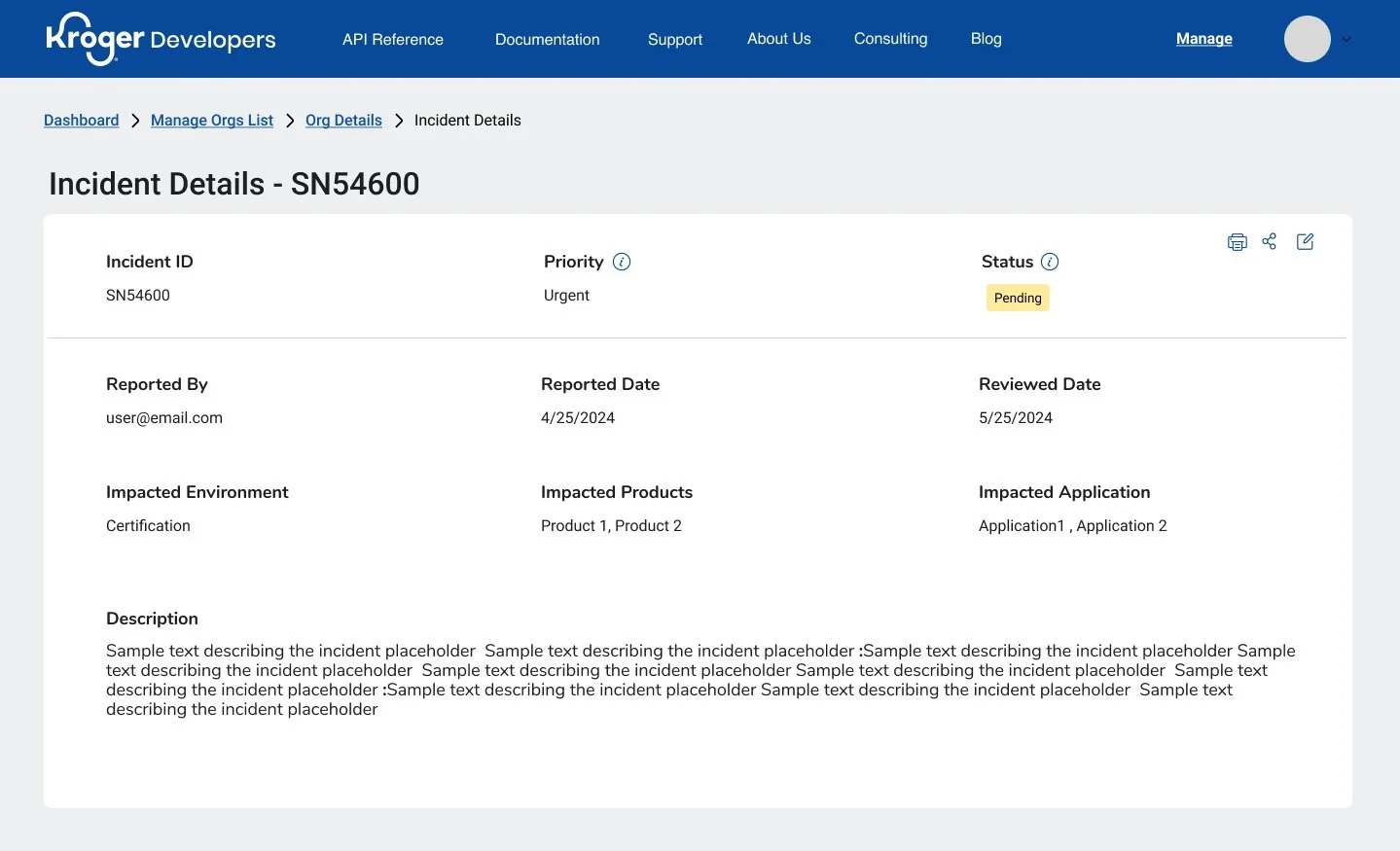Click the Pending status badge
The height and width of the screenshot is (851, 1400).
point(1018,298)
